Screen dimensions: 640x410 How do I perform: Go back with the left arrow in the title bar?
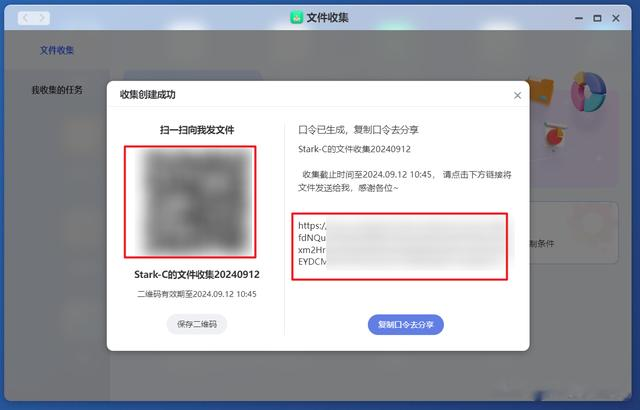pos(26,18)
